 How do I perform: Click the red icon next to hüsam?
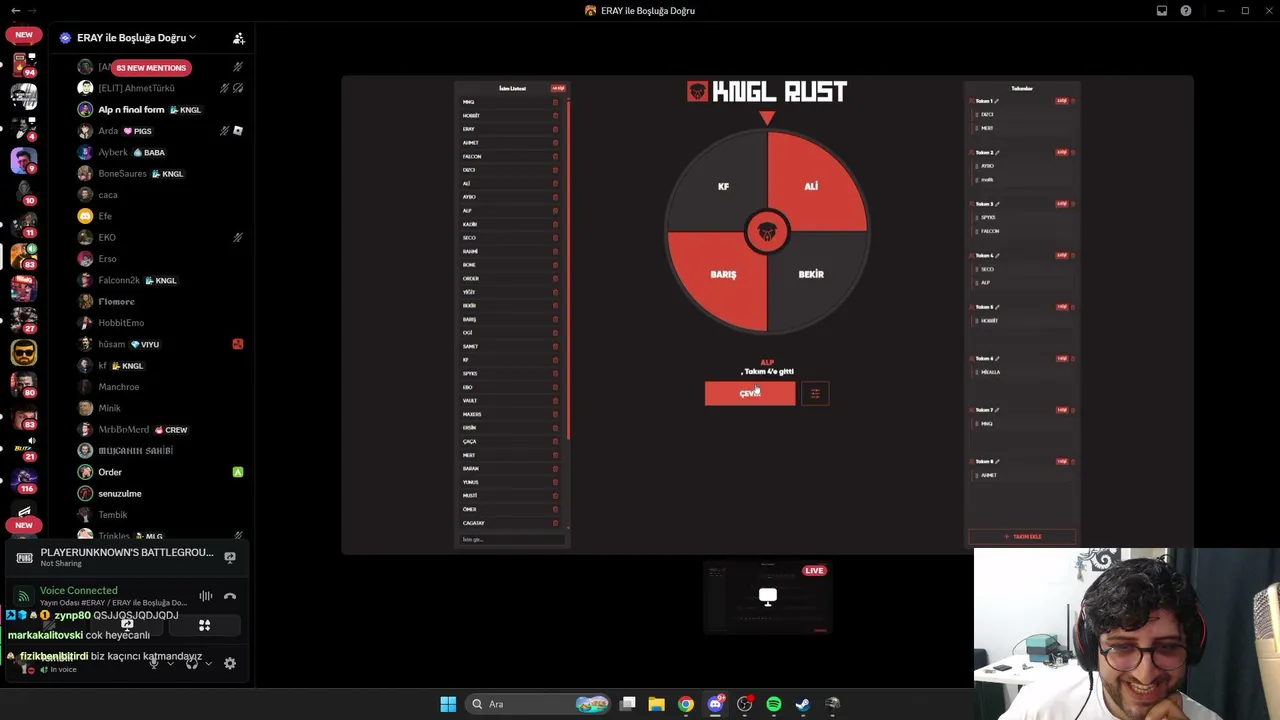coord(238,344)
